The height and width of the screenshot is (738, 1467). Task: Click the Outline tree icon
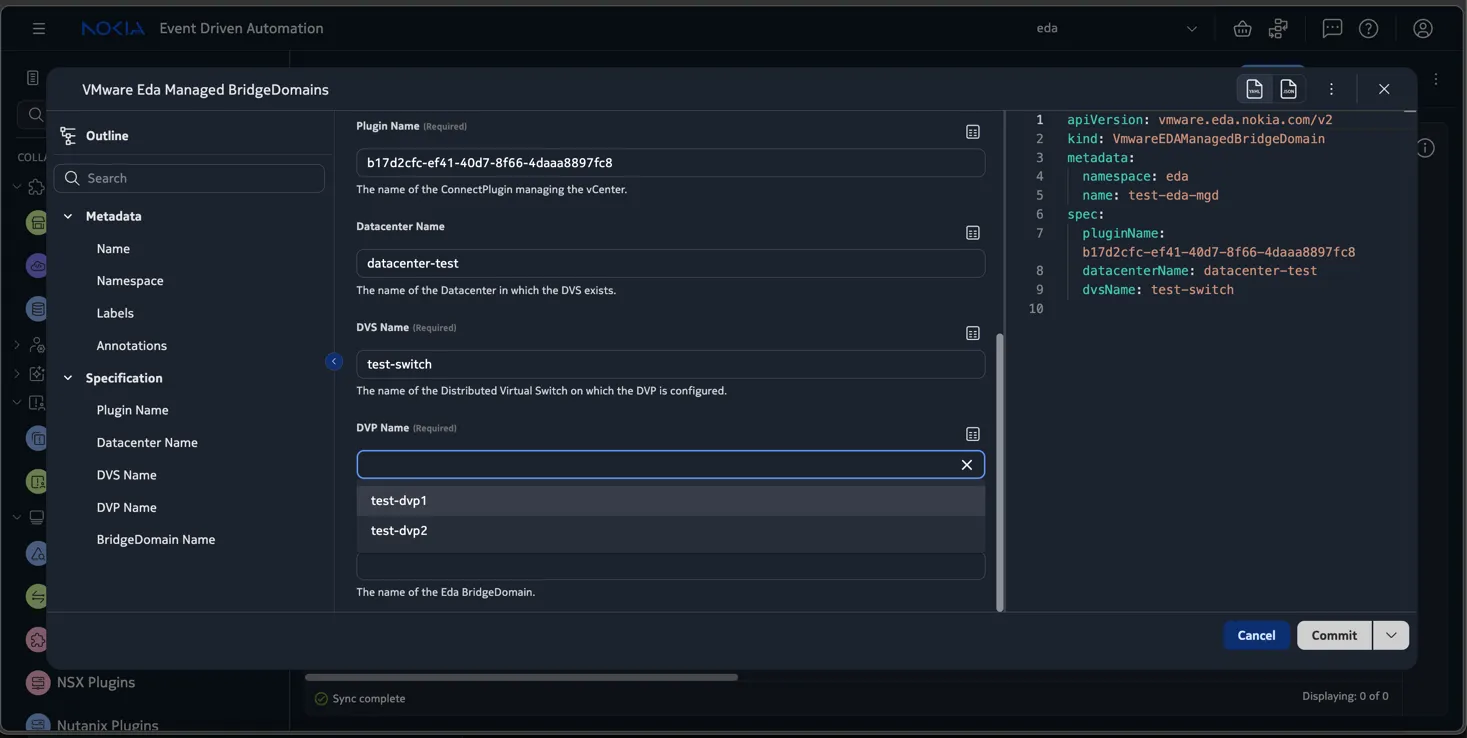[x=68, y=135]
